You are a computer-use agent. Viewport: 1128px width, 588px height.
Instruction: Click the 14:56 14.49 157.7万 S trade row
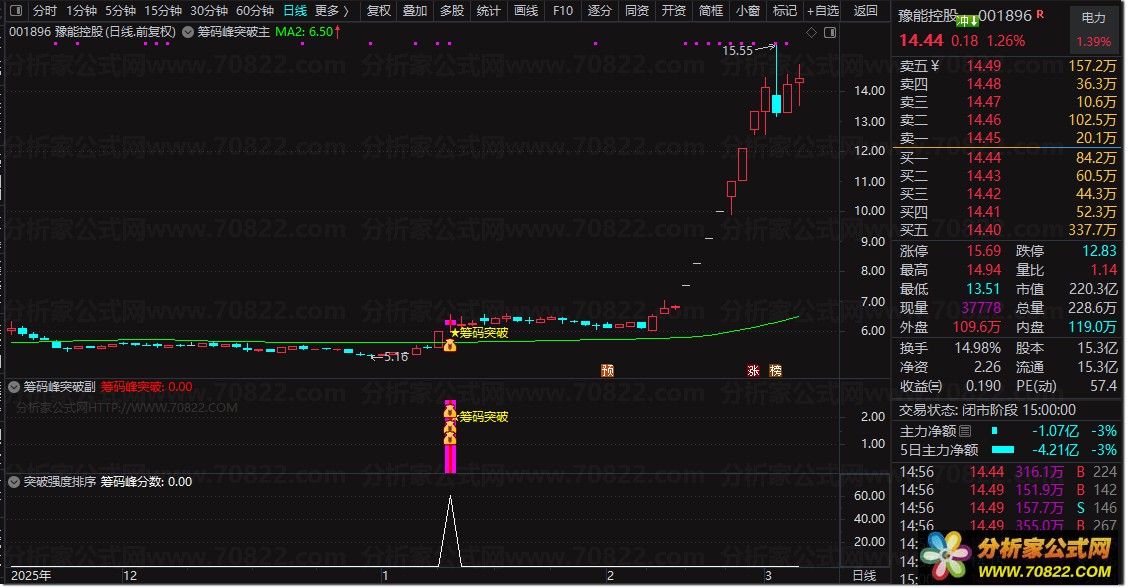1008,508
